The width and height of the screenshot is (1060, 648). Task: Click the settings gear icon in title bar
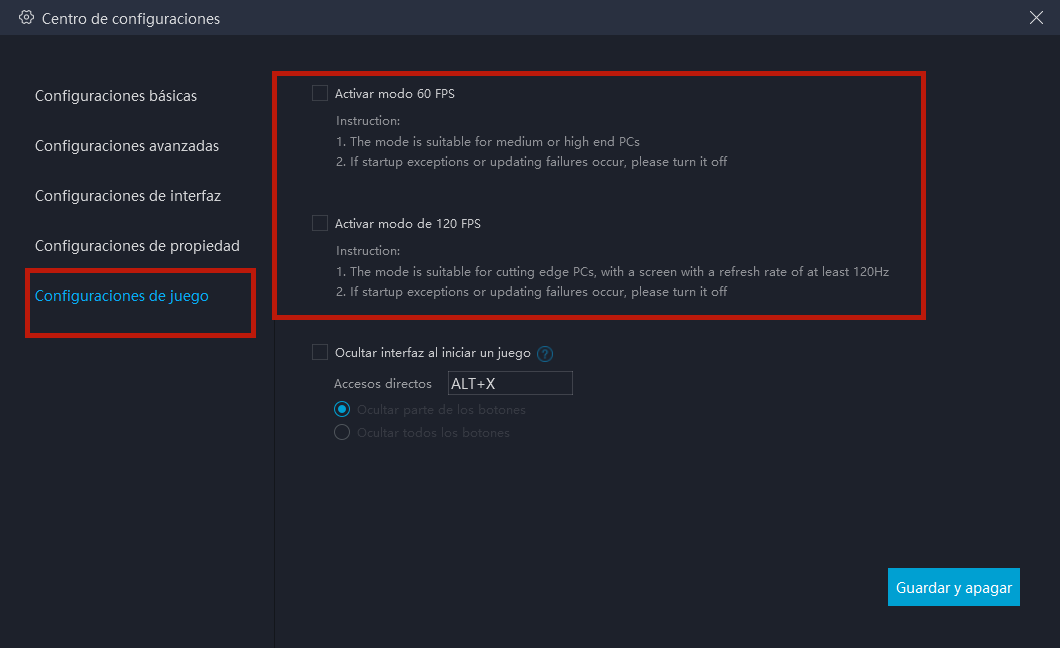26,18
